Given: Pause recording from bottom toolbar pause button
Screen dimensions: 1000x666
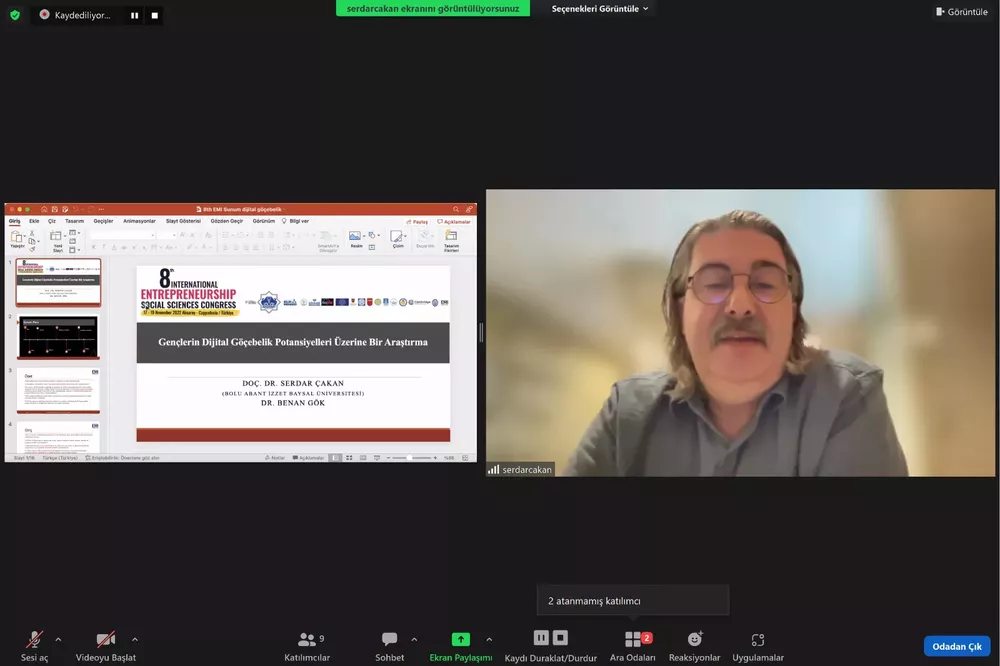Looking at the screenshot, I should point(541,638).
